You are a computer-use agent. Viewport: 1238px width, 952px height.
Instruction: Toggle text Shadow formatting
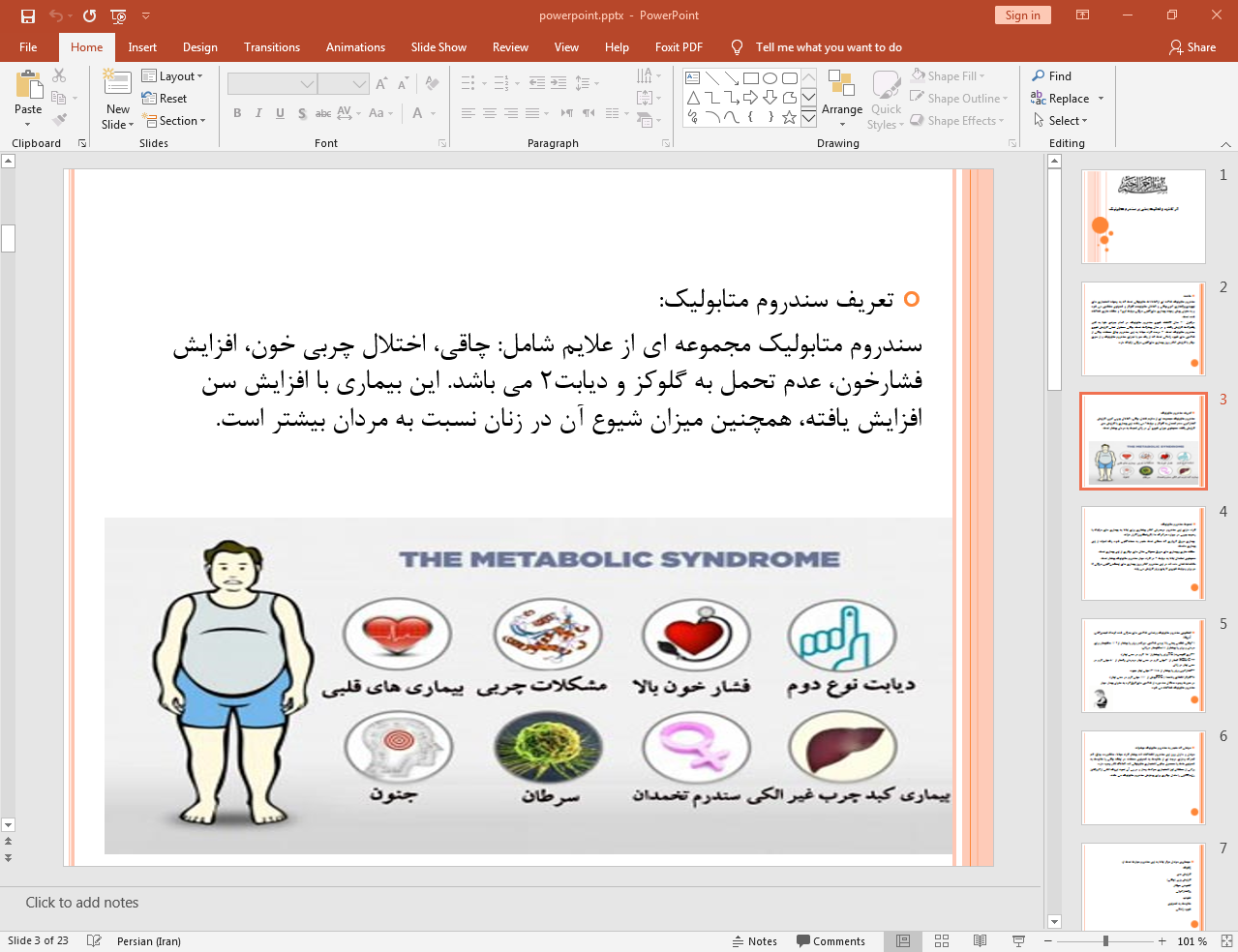coord(302,113)
